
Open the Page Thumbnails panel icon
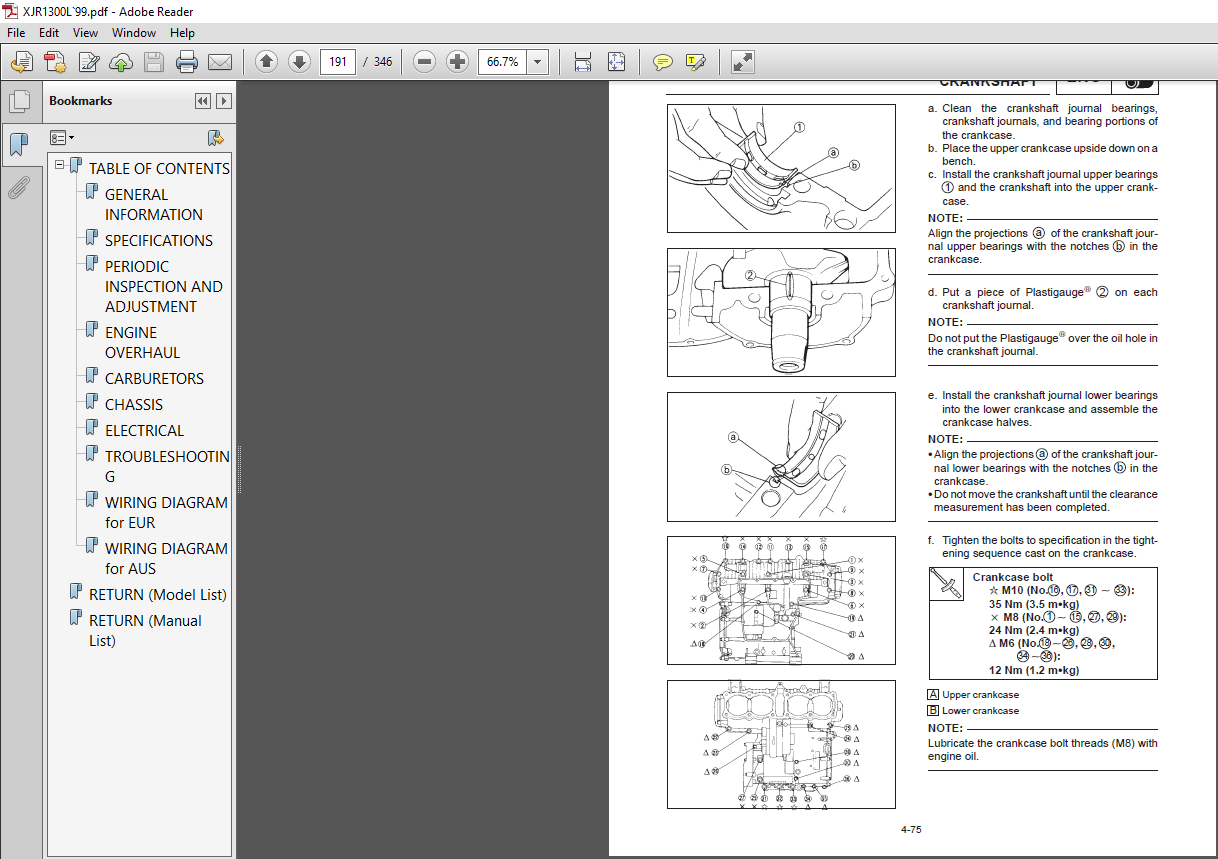pyautogui.click(x=19, y=101)
